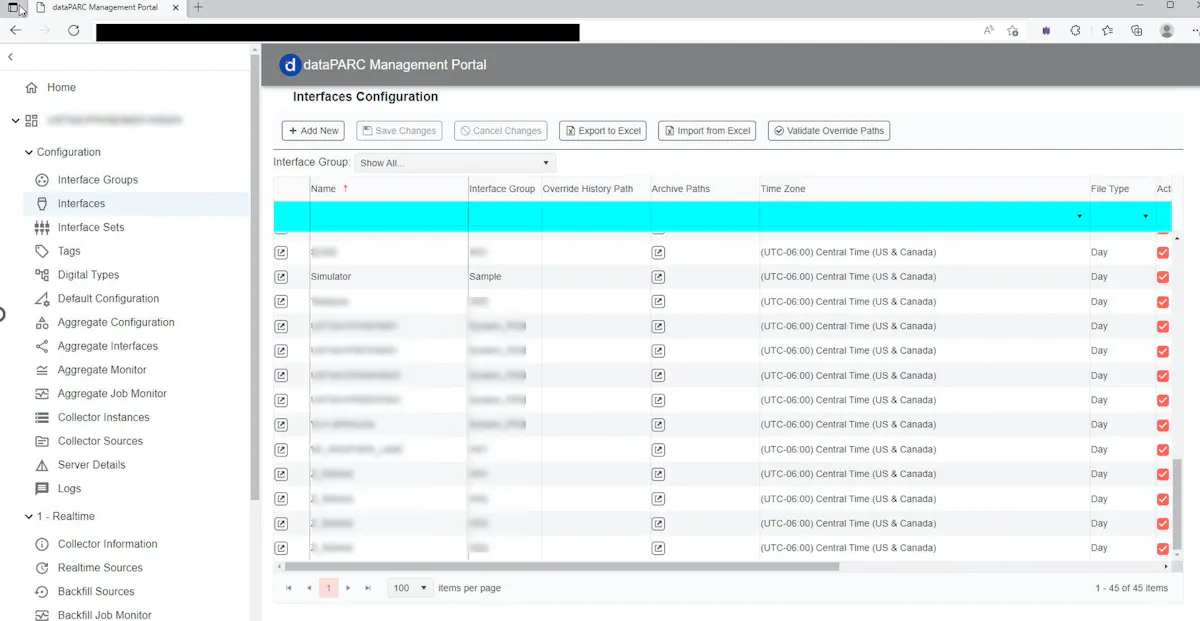Toggle the Active checkbox for Simulator row
The image size is (1200, 621).
click(x=1162, y=277)
